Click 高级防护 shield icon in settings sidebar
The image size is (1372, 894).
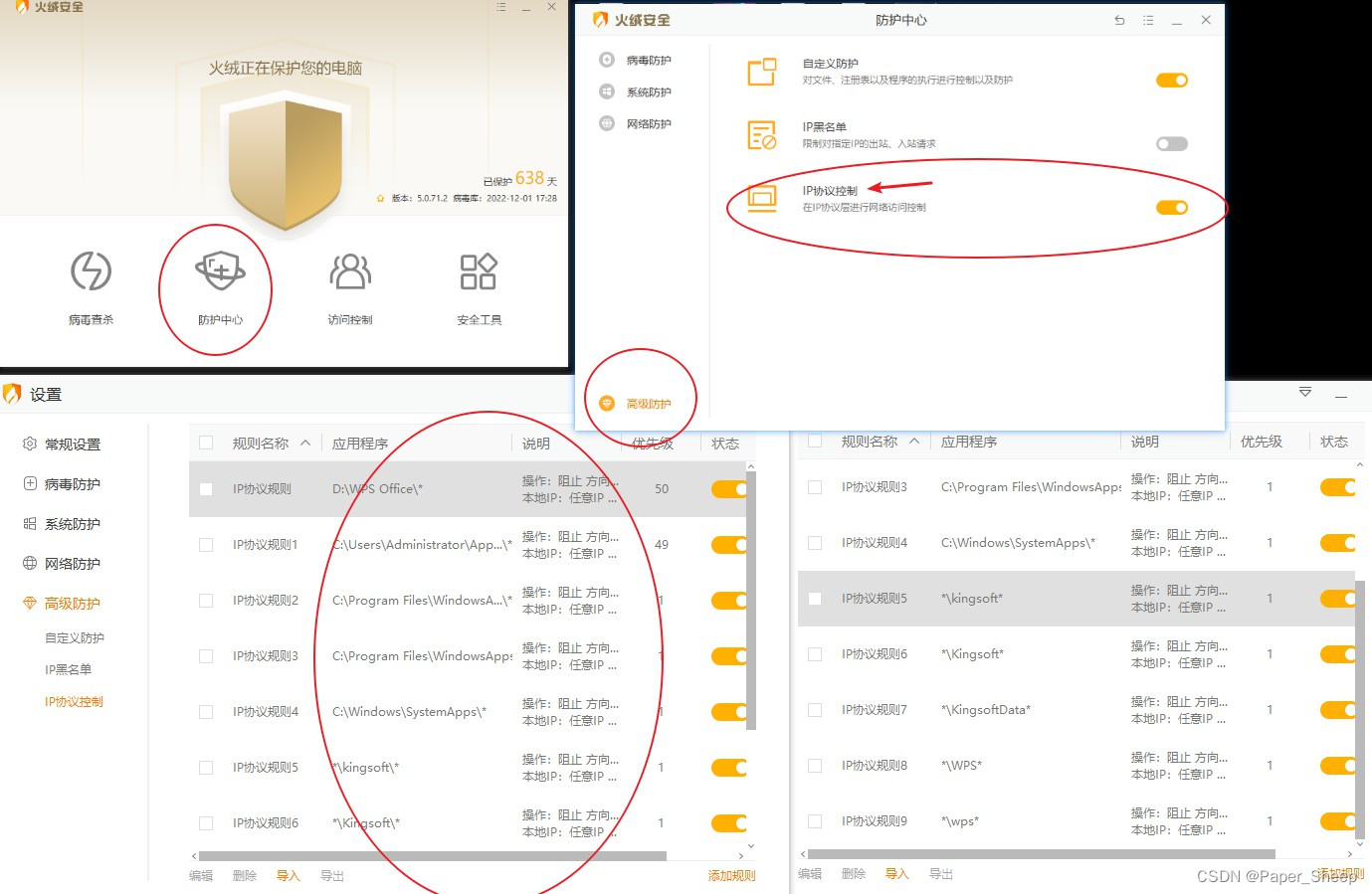30,603
